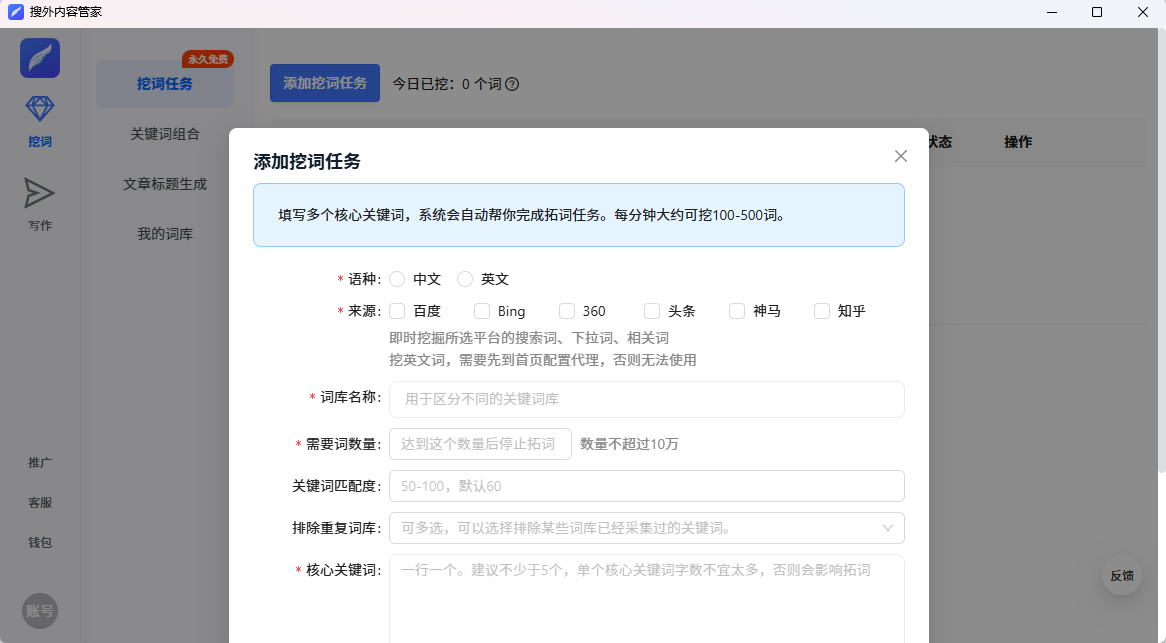Click the help question mark beside 今日已挖

coord(512,84)
